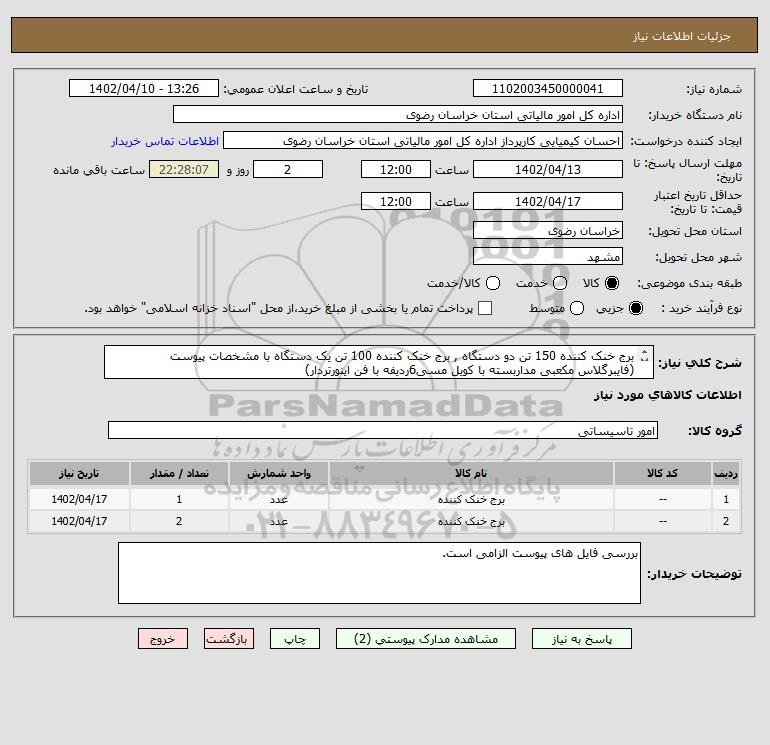Click the response deadline date 1402/04/13
This screenshot has height=745, width=770.
(548, 169)
